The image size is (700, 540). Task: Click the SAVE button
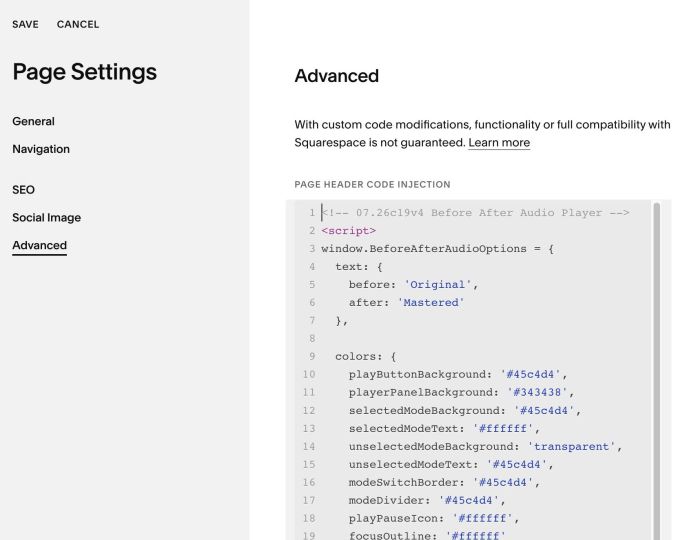(x=25, y=25)
